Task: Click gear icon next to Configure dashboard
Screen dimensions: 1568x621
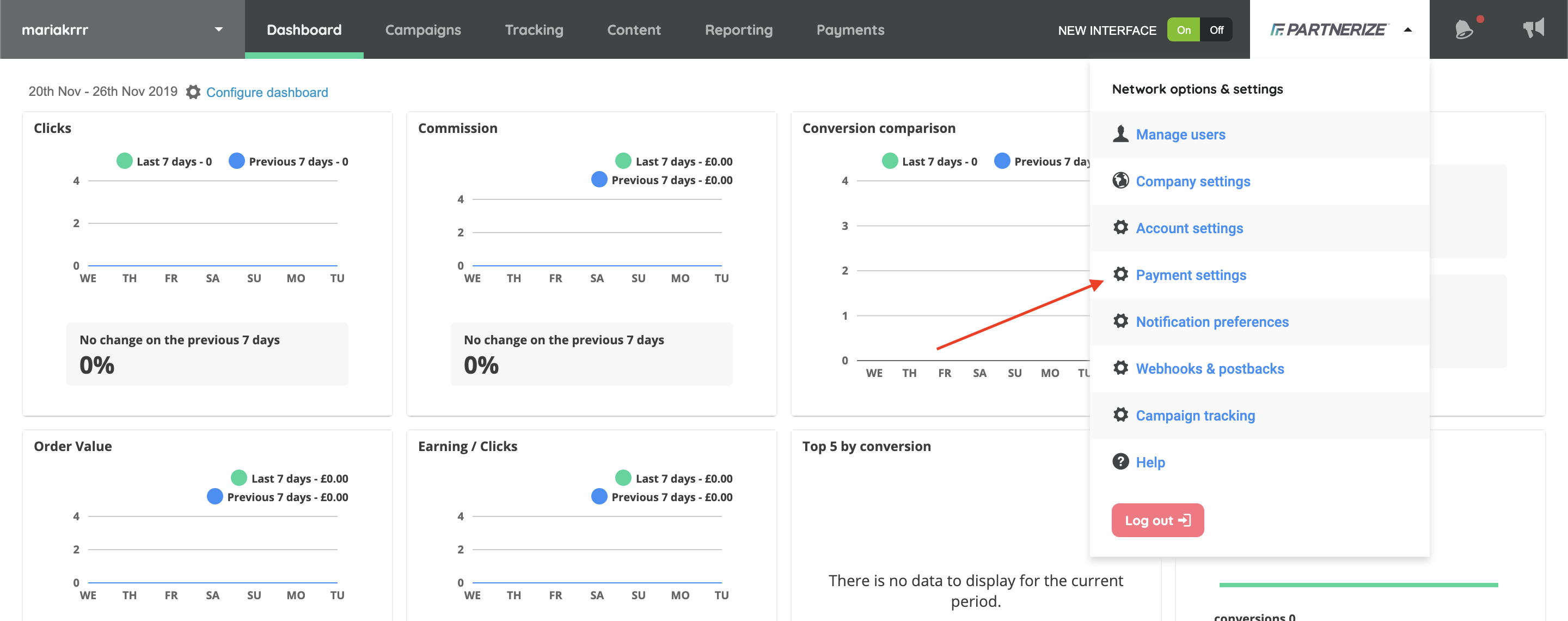Action: coord(193,92)
